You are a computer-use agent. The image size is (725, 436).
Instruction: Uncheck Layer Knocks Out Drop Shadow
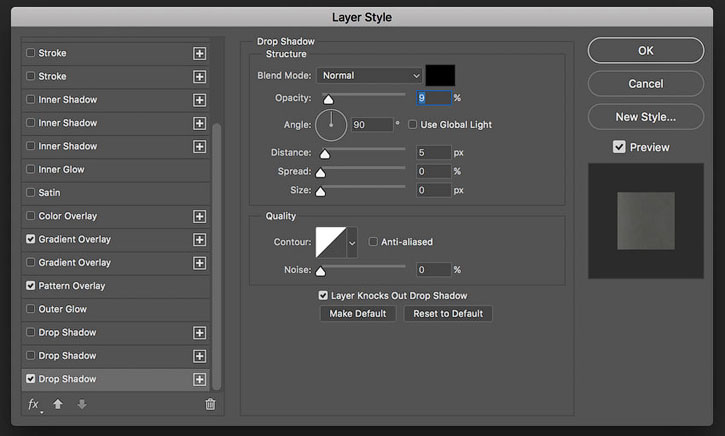[323, 295]
